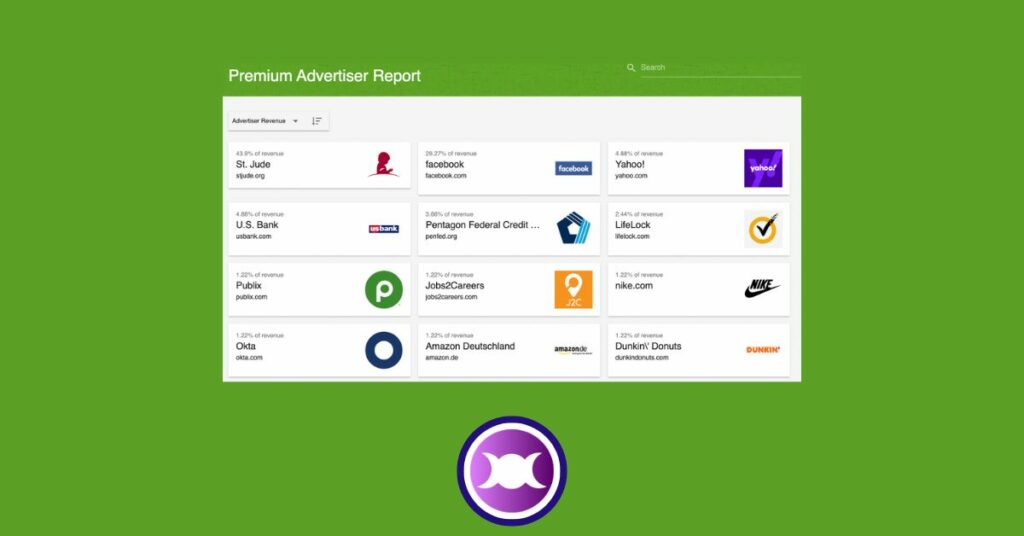Click the St. Jude child logo icon
This screenshot has height=536, width=1024.
[x=383, y=165]
